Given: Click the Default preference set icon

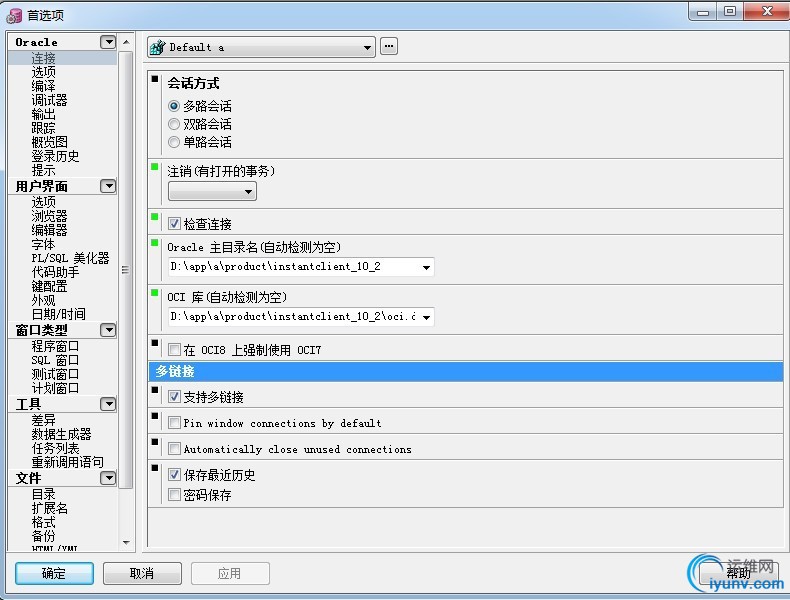Looking at the screenshot, I should tap(158, 47).
